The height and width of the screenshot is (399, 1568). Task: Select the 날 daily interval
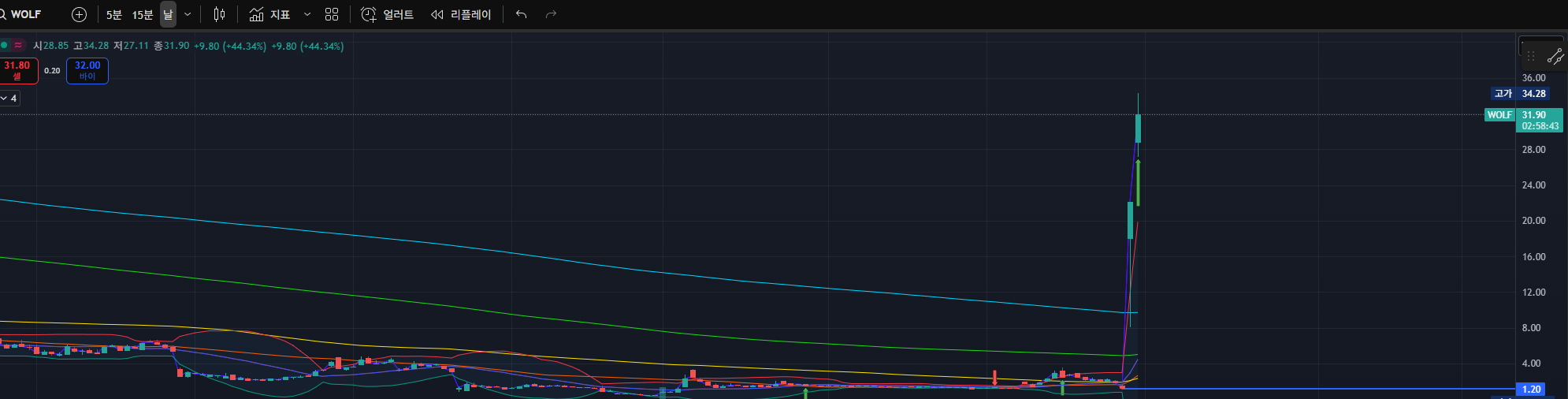[168, 14]
